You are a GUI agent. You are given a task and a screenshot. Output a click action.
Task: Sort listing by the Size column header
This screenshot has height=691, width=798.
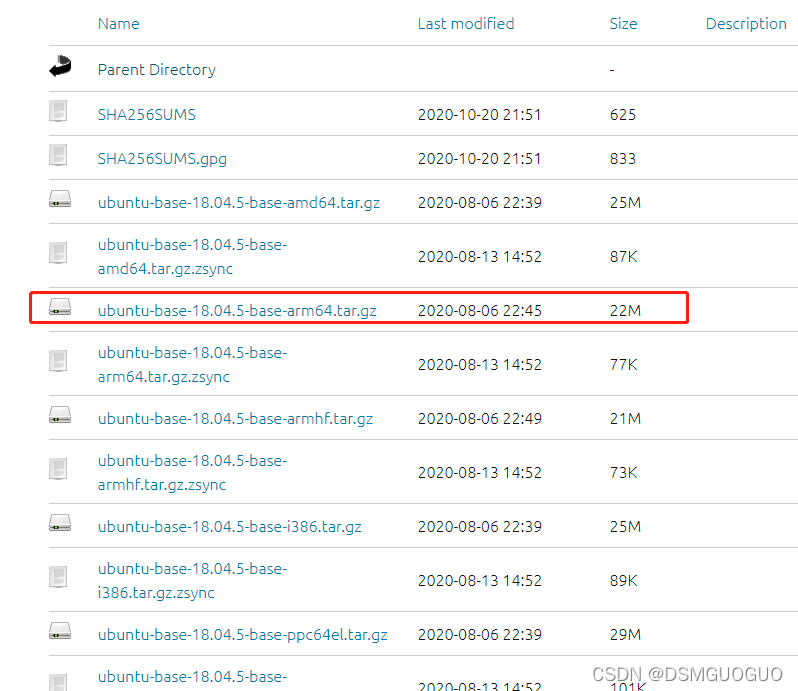pos(623,24)
